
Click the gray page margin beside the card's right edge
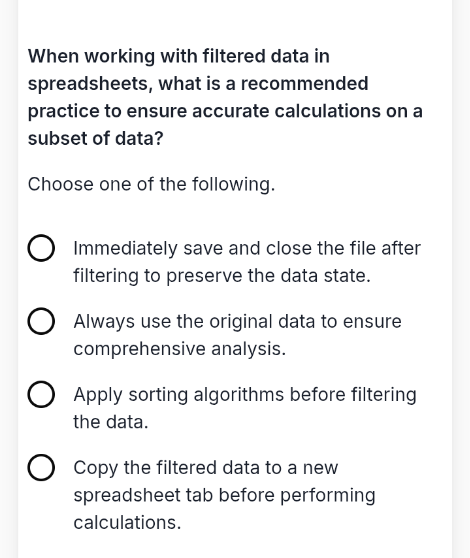coord(461,279)
